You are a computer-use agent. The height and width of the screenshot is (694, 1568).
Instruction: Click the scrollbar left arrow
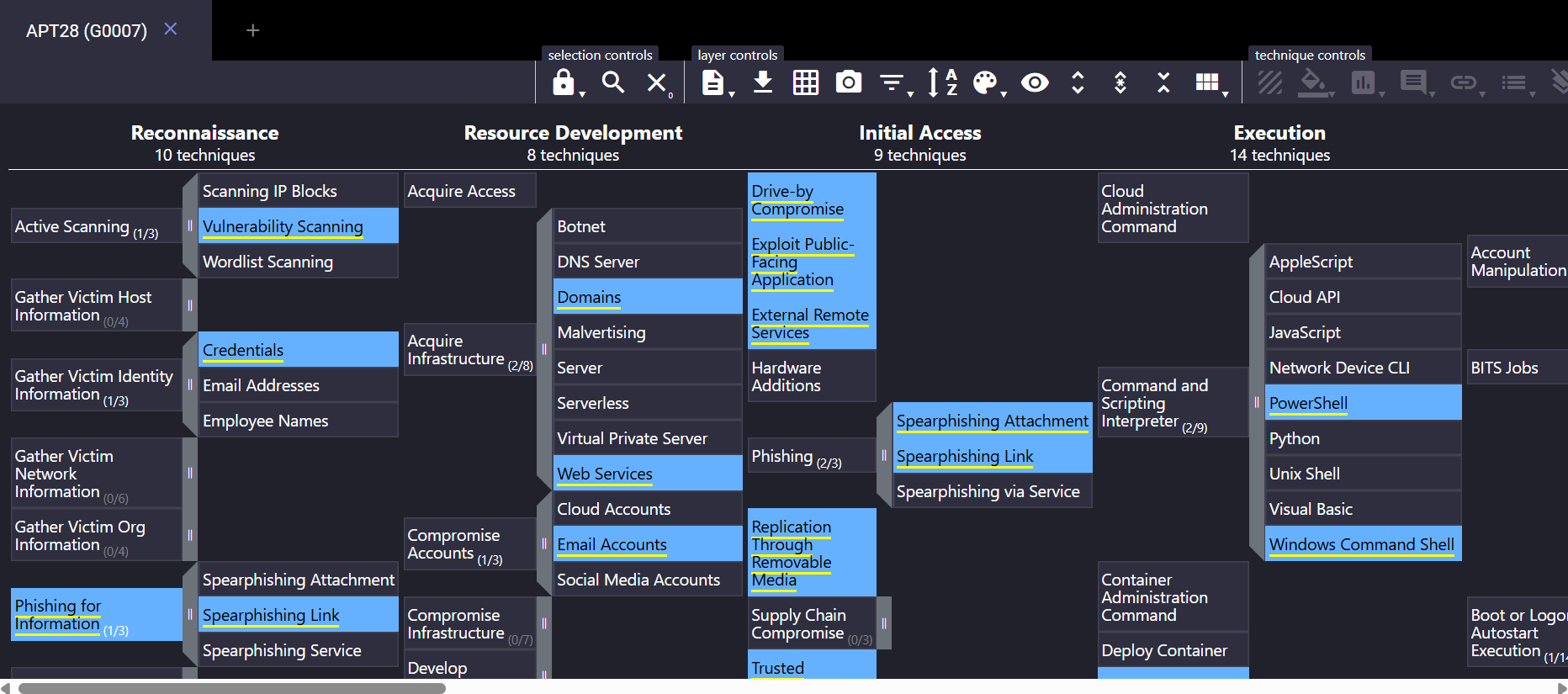[x=6, y=688]
